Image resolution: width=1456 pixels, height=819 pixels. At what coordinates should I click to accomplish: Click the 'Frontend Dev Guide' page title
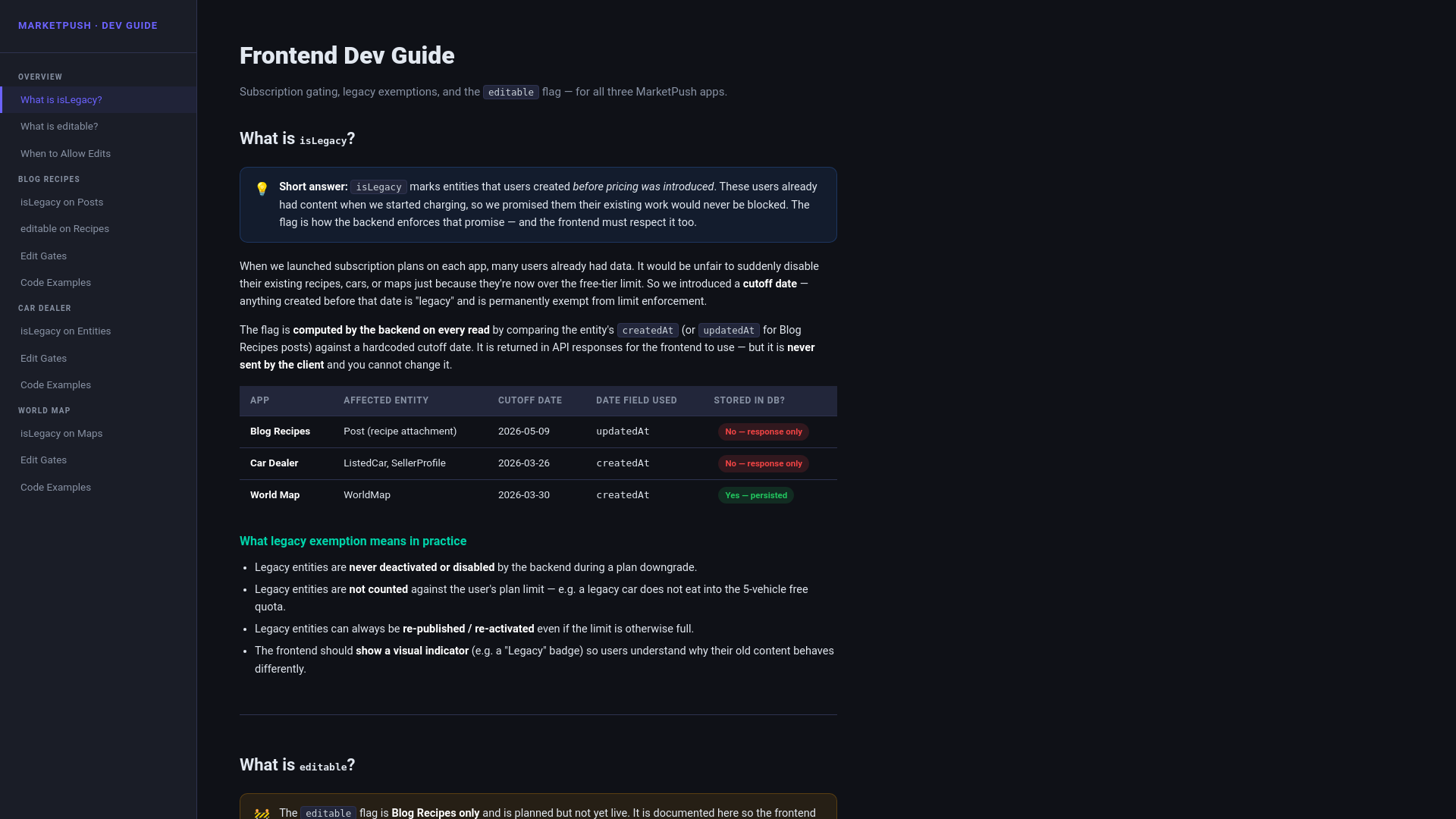coord(347,55)
